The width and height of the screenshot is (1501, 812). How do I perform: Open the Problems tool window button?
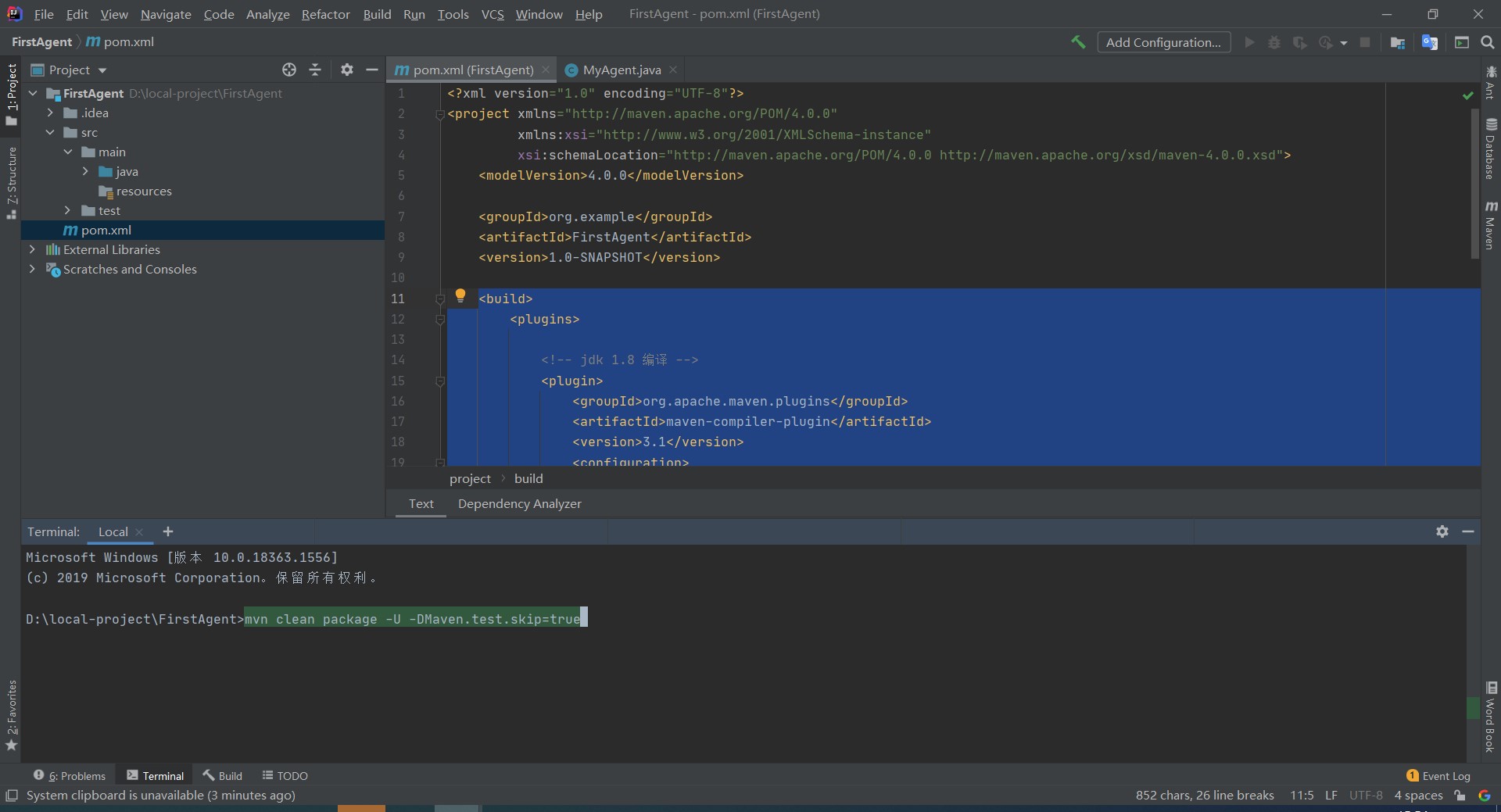tap(70, 775)
